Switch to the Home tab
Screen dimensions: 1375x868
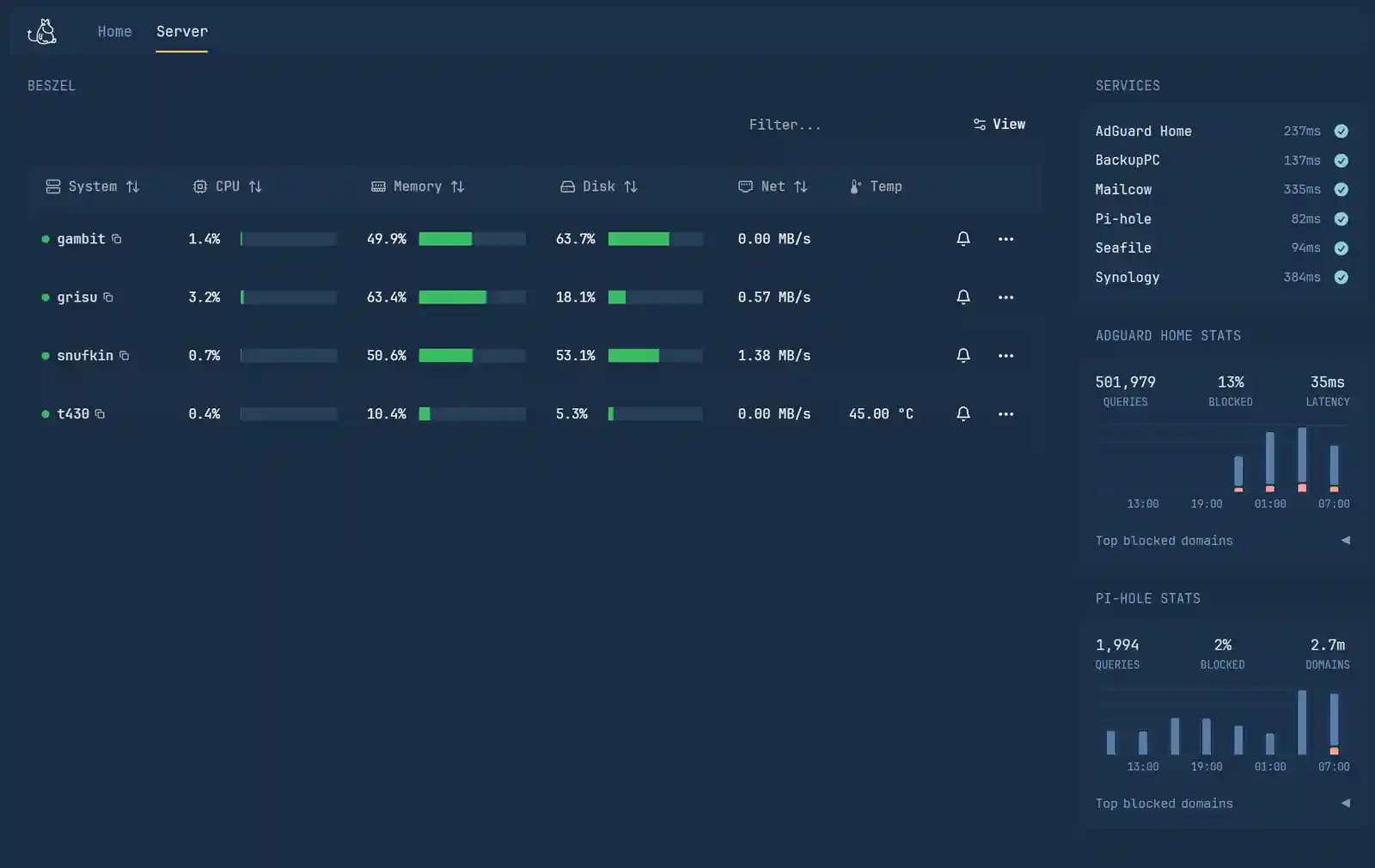[x=114, y=32]
